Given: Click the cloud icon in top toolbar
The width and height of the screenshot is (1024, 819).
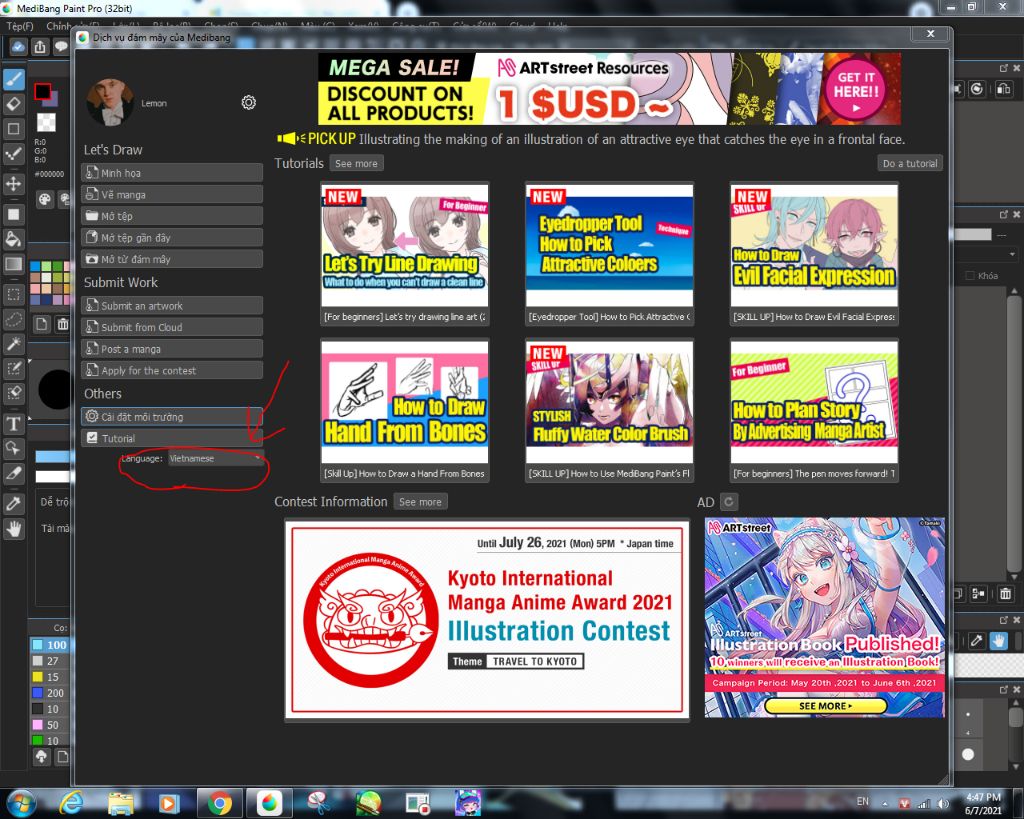Looking at the screenshot, I should coord(18,46).
